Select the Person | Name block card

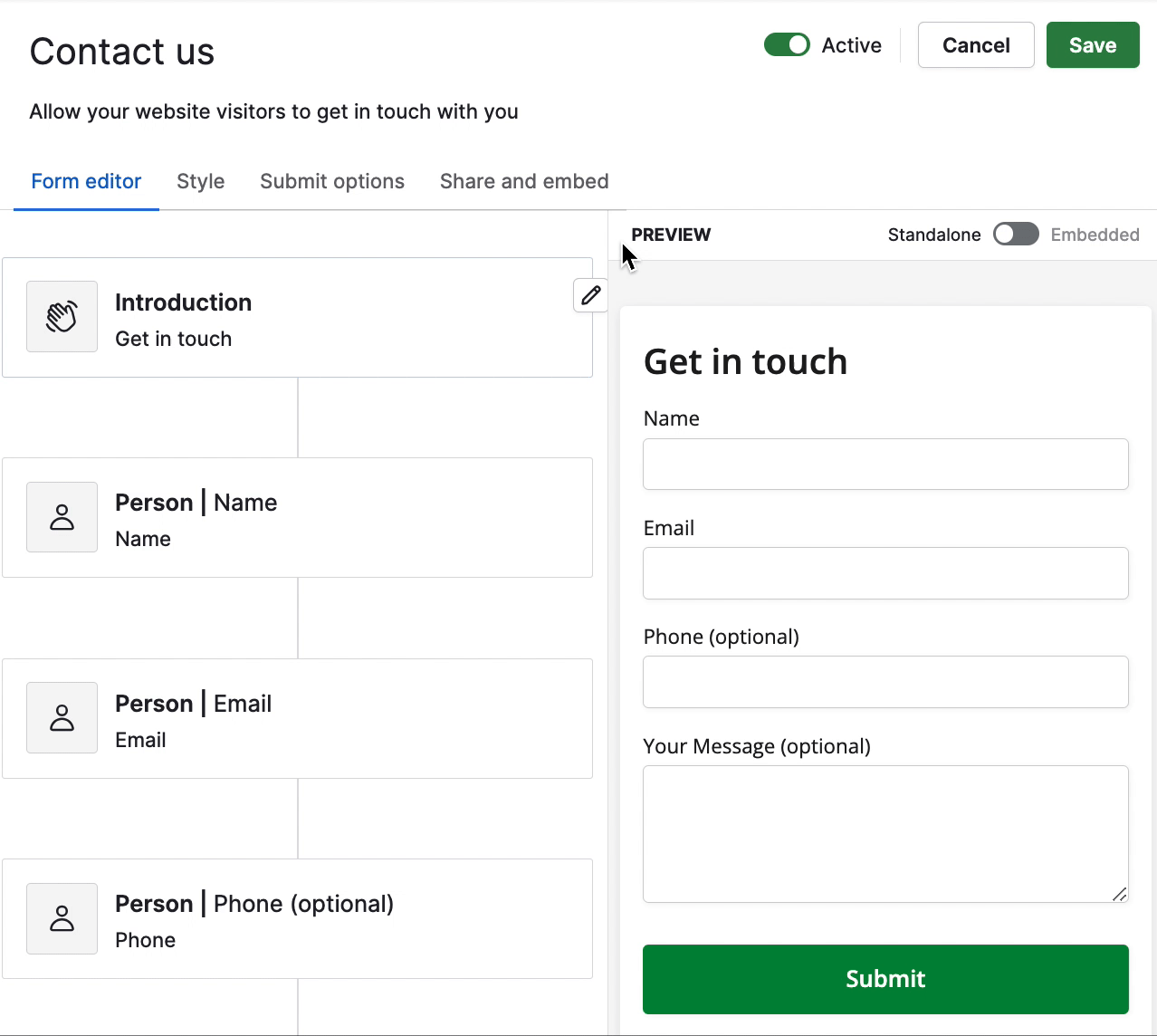(299, 517)
